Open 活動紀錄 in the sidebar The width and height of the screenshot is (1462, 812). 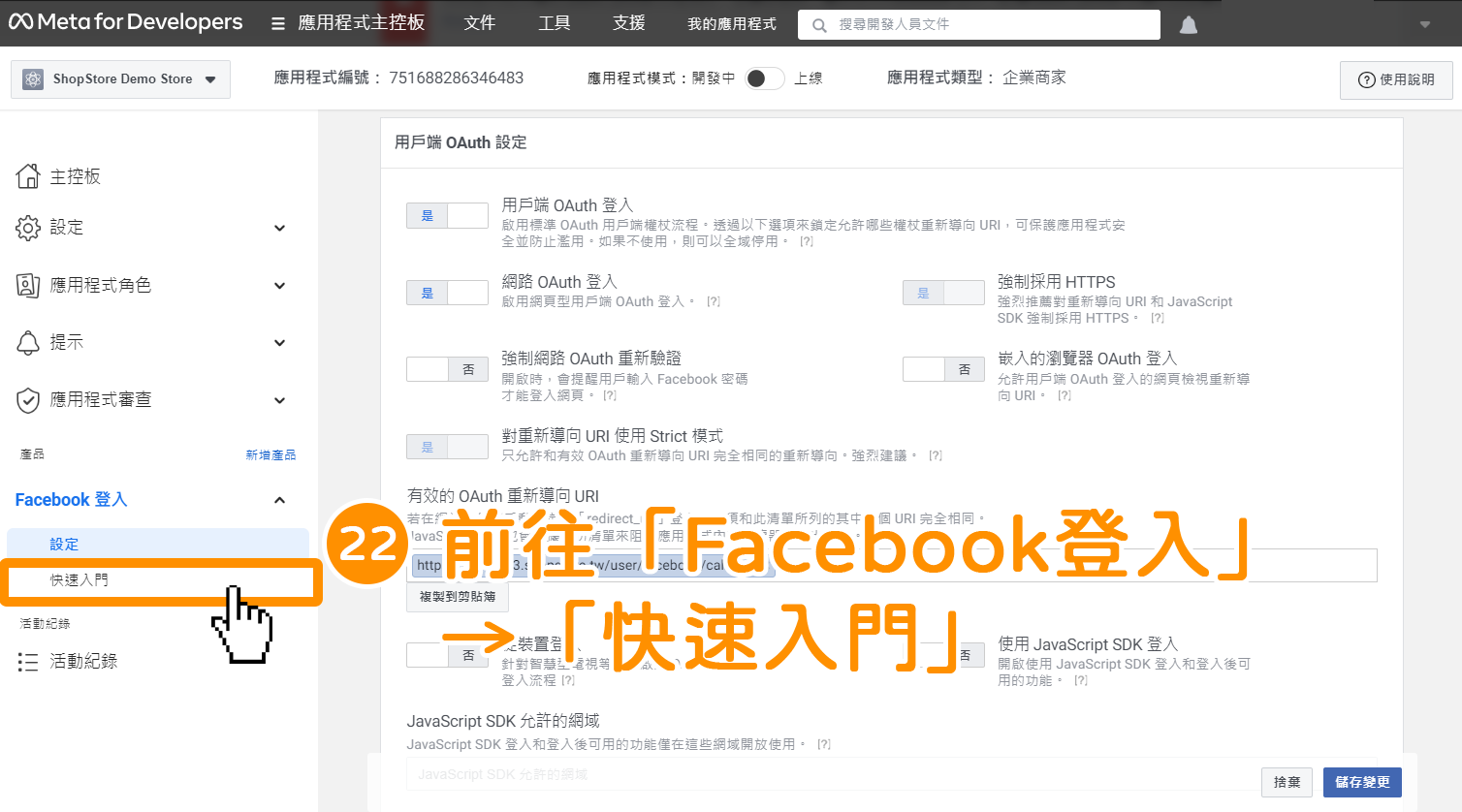[x=83, y=662]
